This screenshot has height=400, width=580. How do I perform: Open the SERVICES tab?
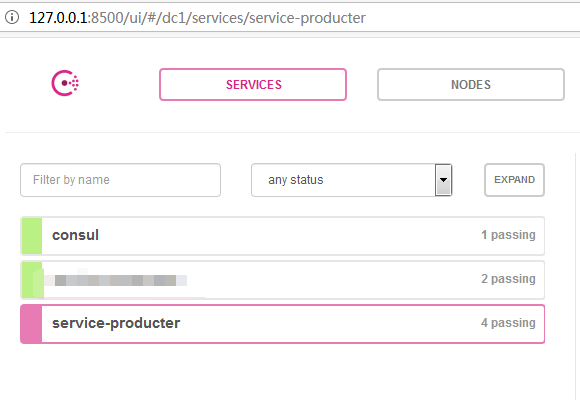pos(253,84)
